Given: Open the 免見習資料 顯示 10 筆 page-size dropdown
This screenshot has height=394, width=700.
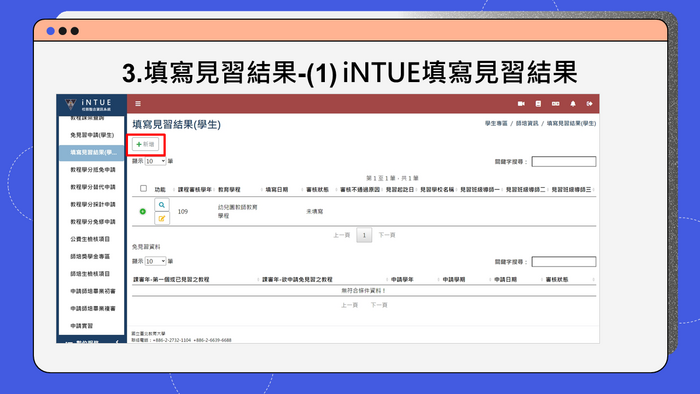Looking at the screenshot, I should coord(155,261).
